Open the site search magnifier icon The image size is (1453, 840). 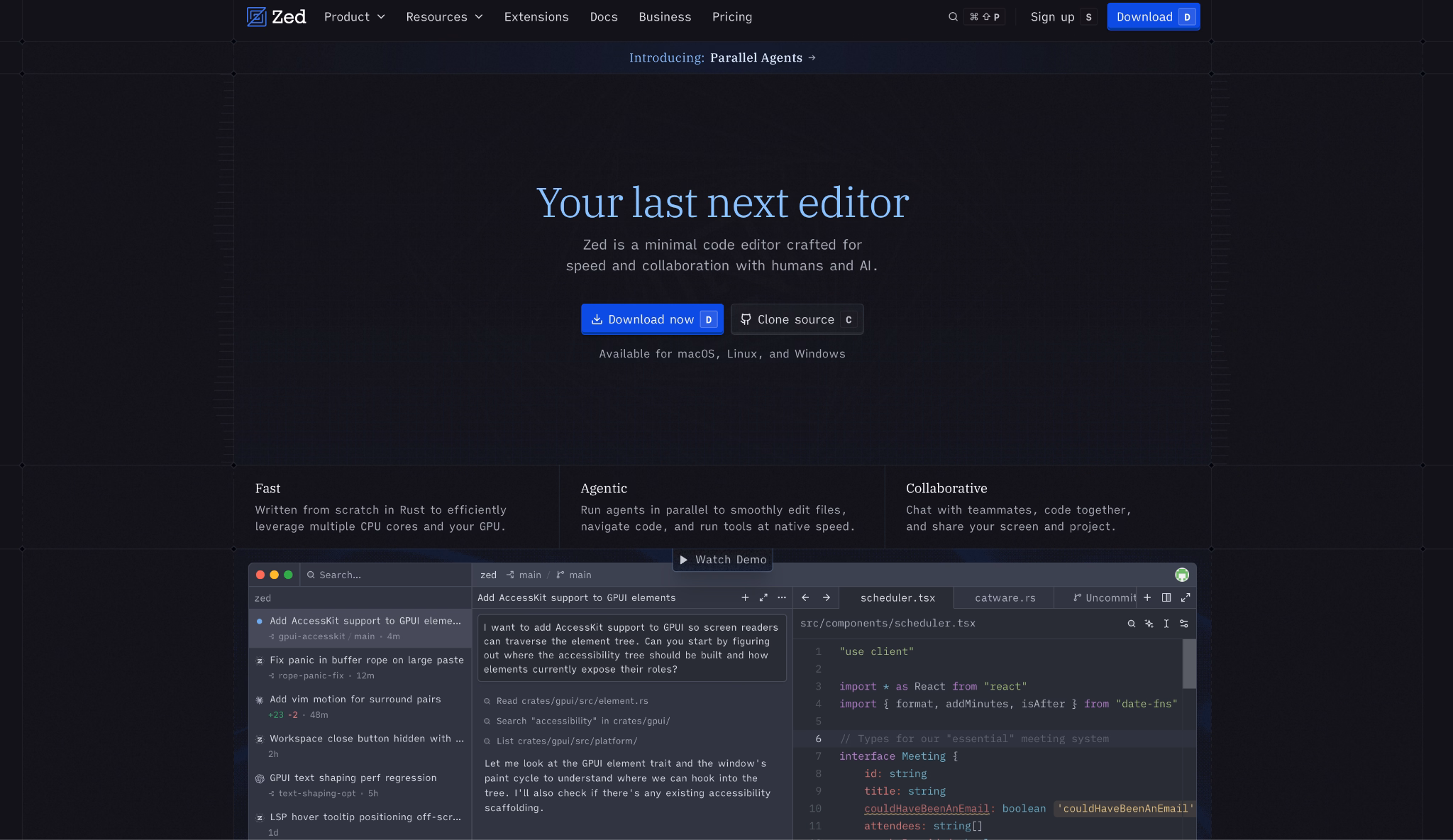[x=953, y=17]
